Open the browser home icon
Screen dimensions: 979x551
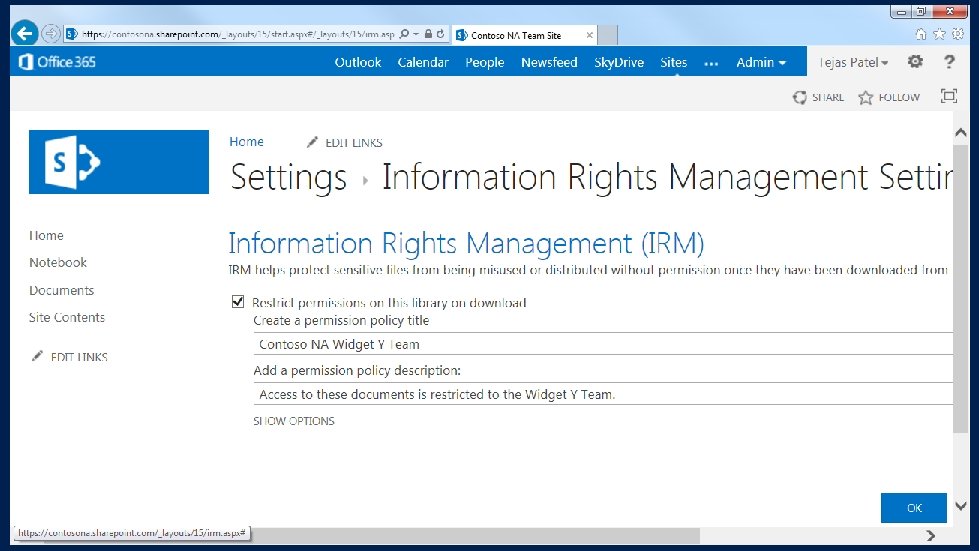(920, 34)
